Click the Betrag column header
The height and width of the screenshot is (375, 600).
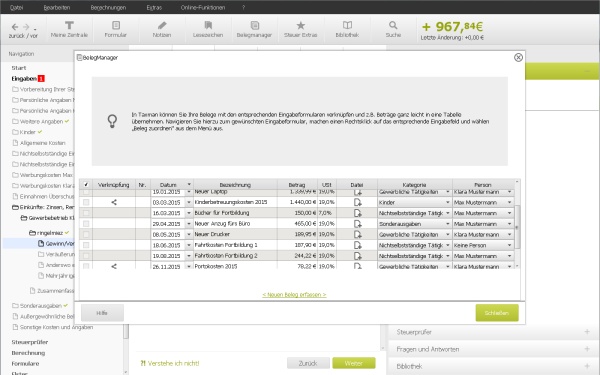pos(297,184)
